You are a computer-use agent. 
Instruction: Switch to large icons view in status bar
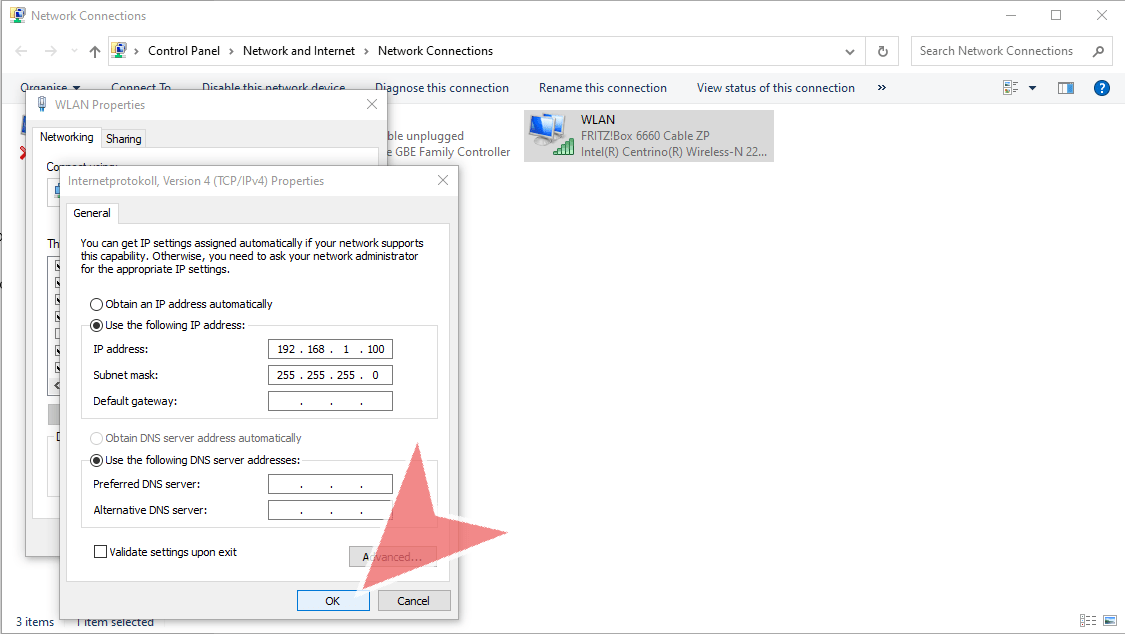coord(1108,621)
